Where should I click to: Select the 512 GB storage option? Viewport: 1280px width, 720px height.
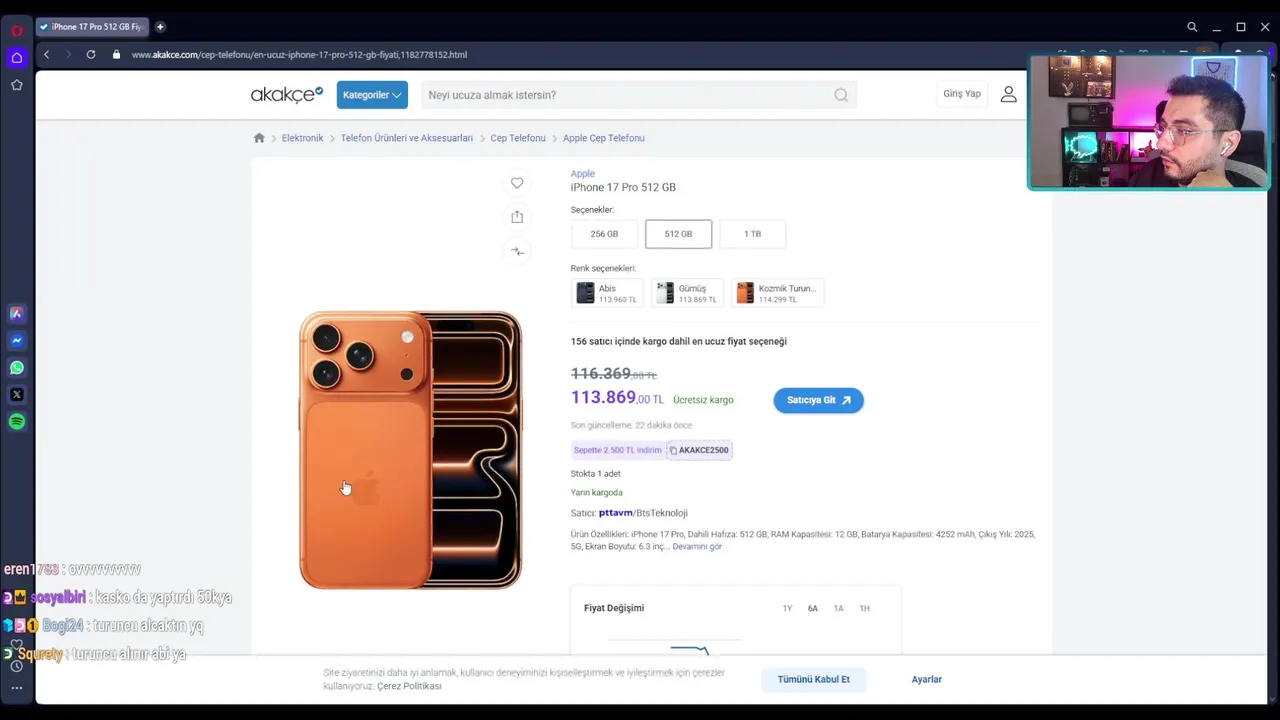click(678, 234)
